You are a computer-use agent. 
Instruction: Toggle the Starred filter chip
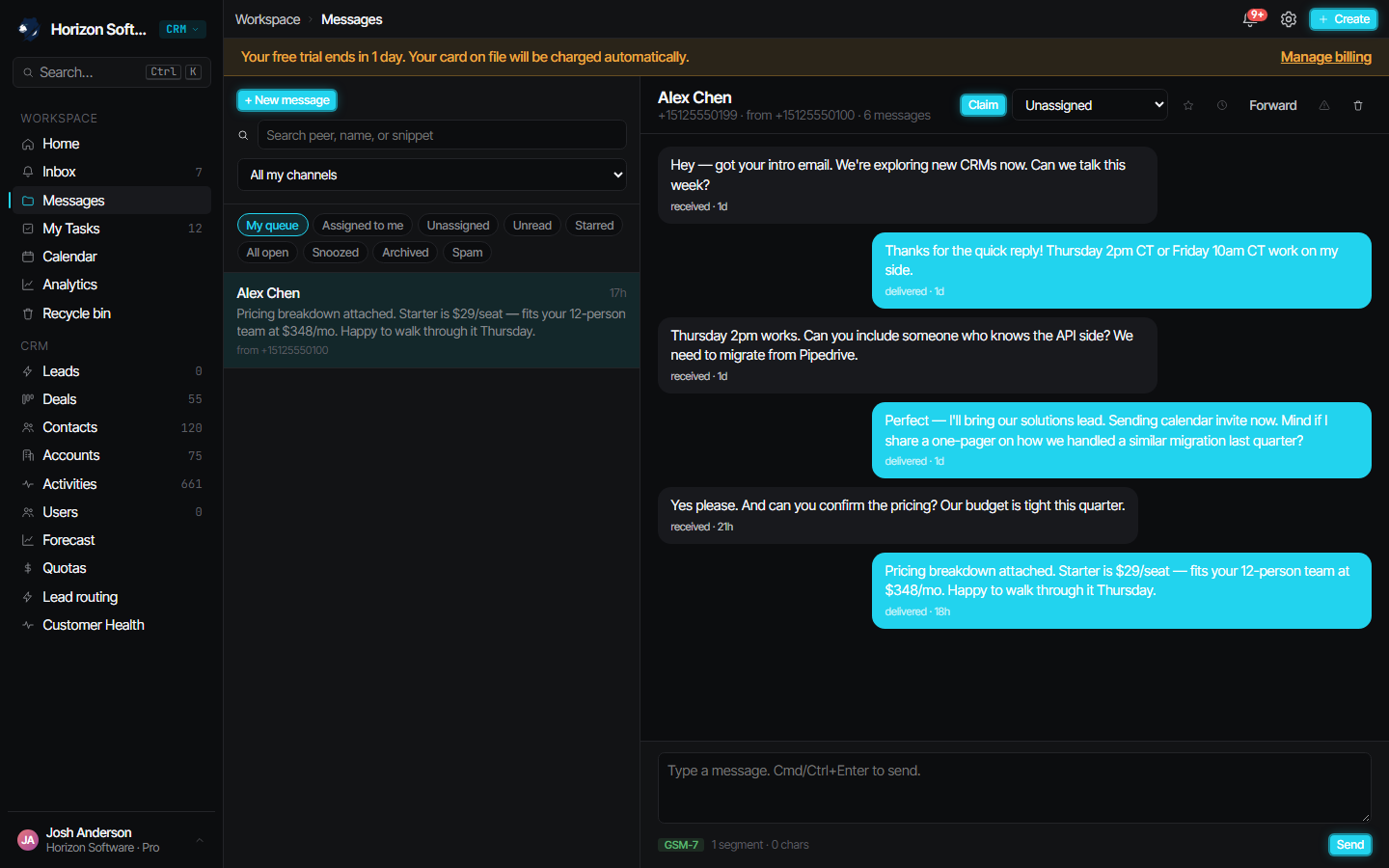point(594,226)
